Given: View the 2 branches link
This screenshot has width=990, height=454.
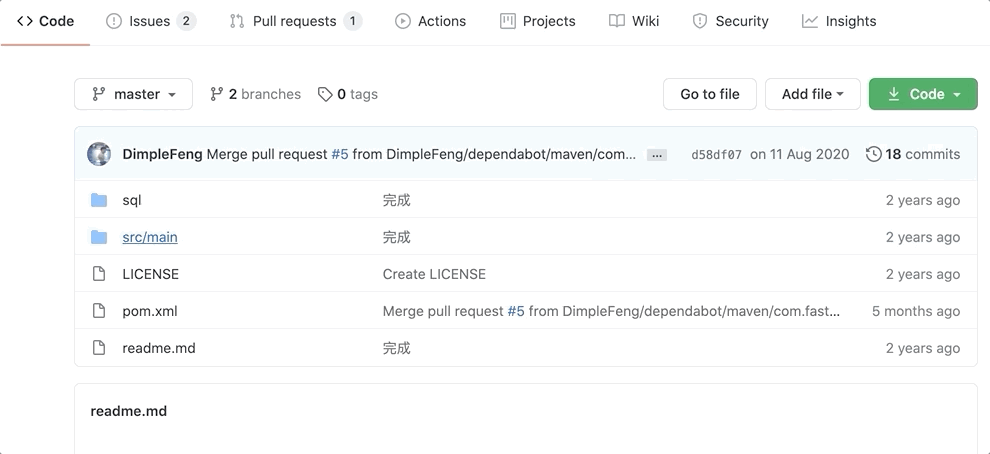Looking at the screenshot, I should (255, 94).
